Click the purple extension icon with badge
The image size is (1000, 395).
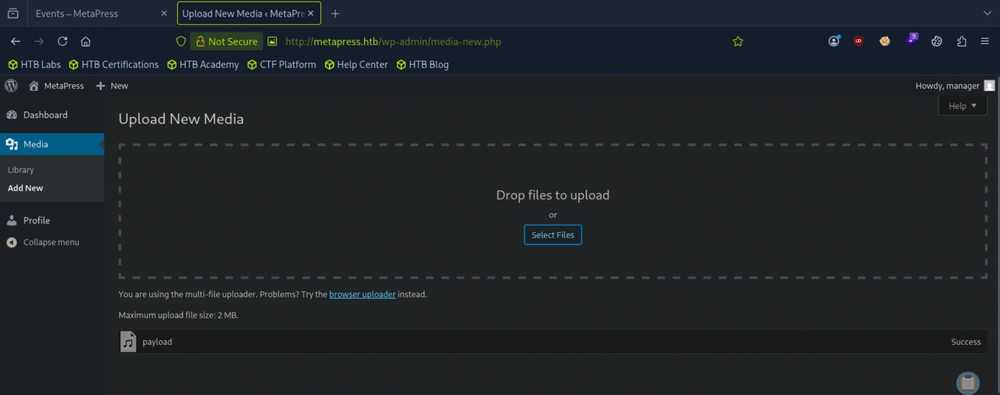coord(911,40)
